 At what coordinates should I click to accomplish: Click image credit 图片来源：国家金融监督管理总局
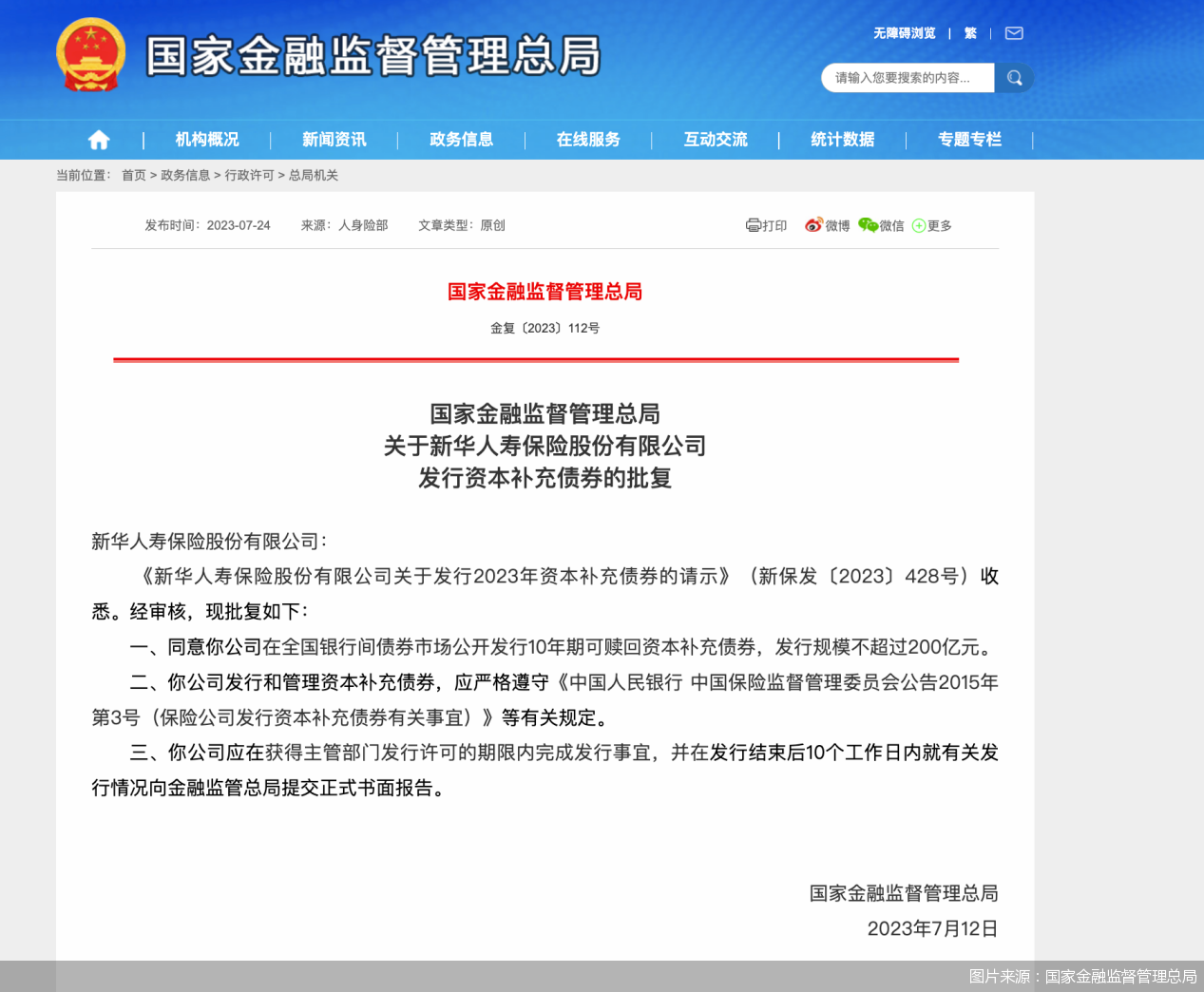point(1082,976)
